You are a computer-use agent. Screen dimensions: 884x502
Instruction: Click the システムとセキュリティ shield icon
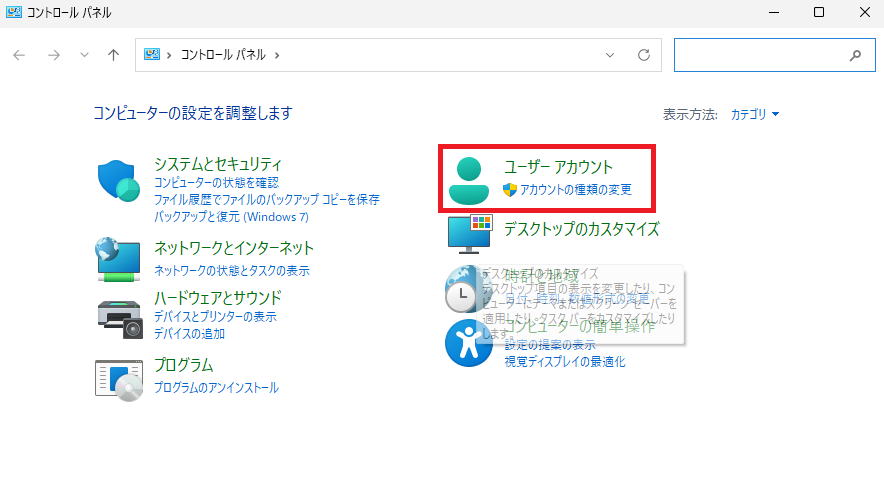pyautogui.click(x=120, y=181)
